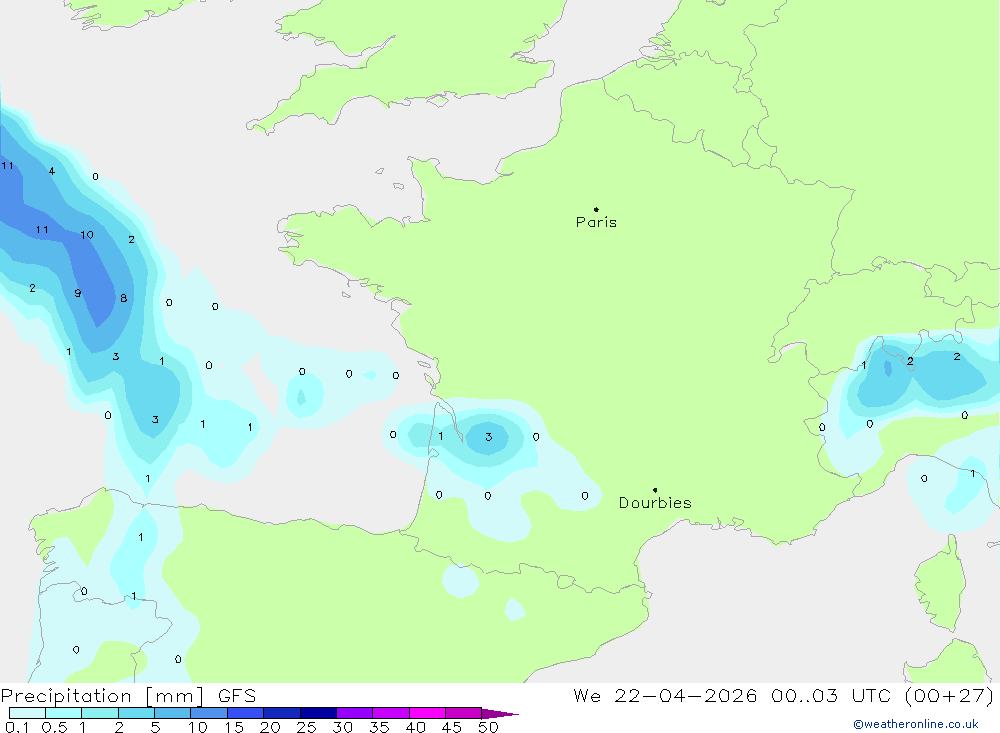
Task: Open the weatheronline.co.uk copyright link
Action: point(915,724)
